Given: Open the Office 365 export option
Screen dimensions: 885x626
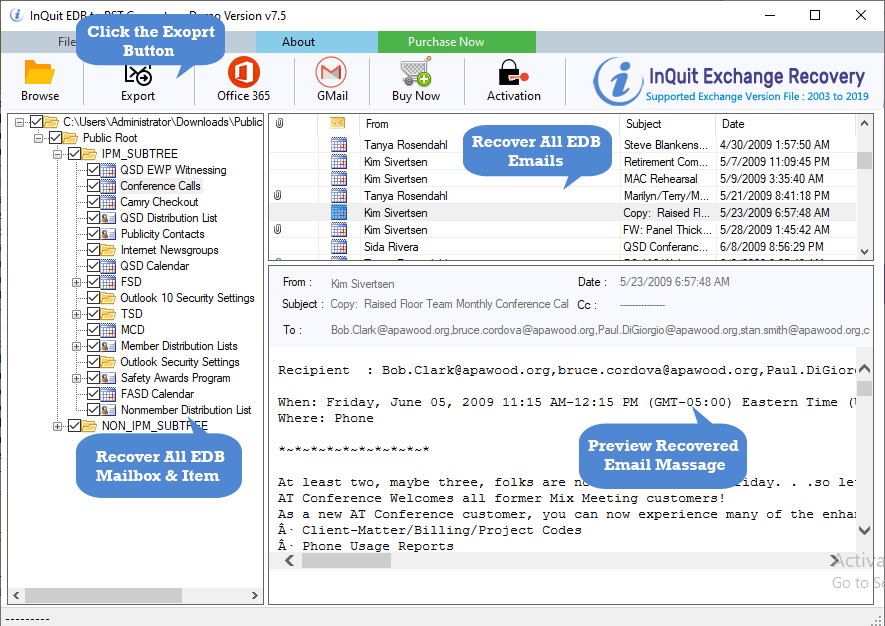Looking at the screenshot, I should click(x=243, y=73).
